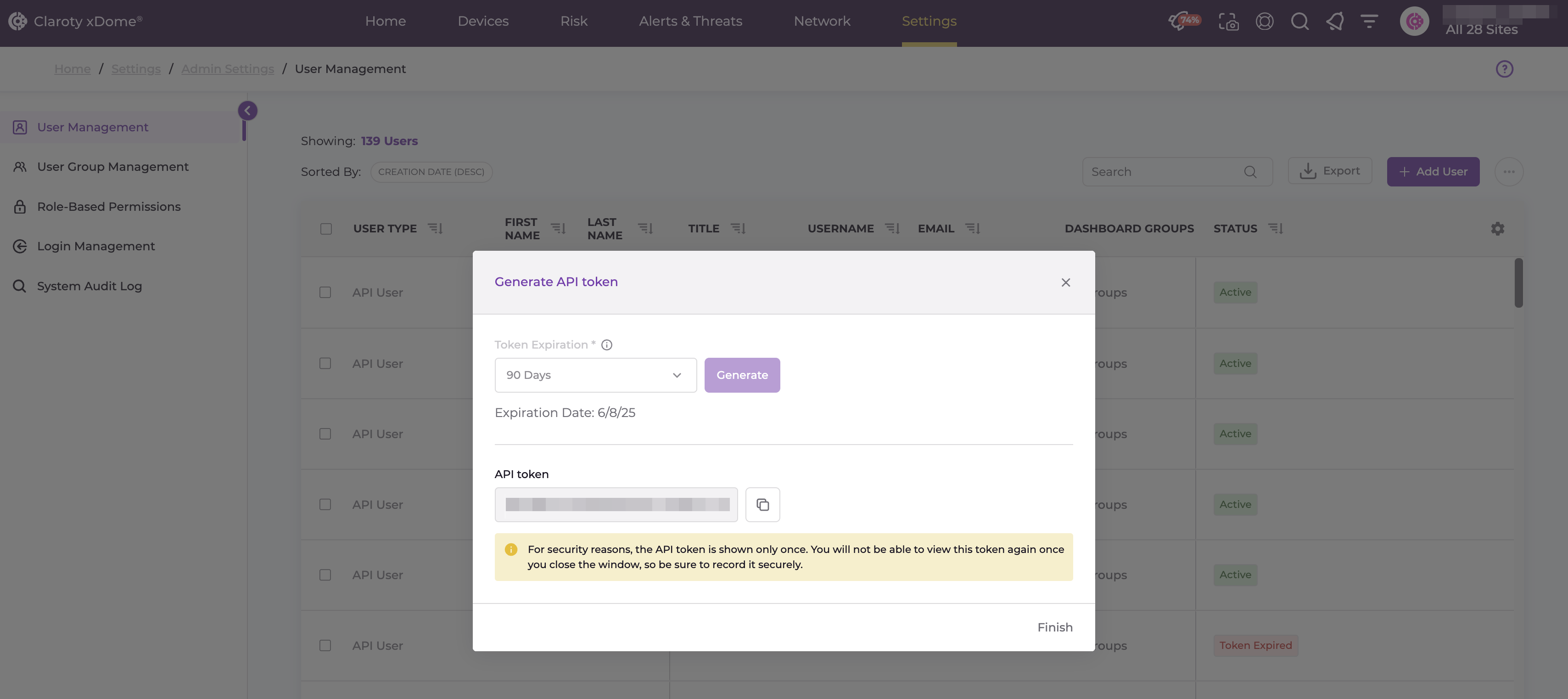Check the third API User row checkbox
The height and width of the screenshot is (699, 1568).
coord(325,434)
